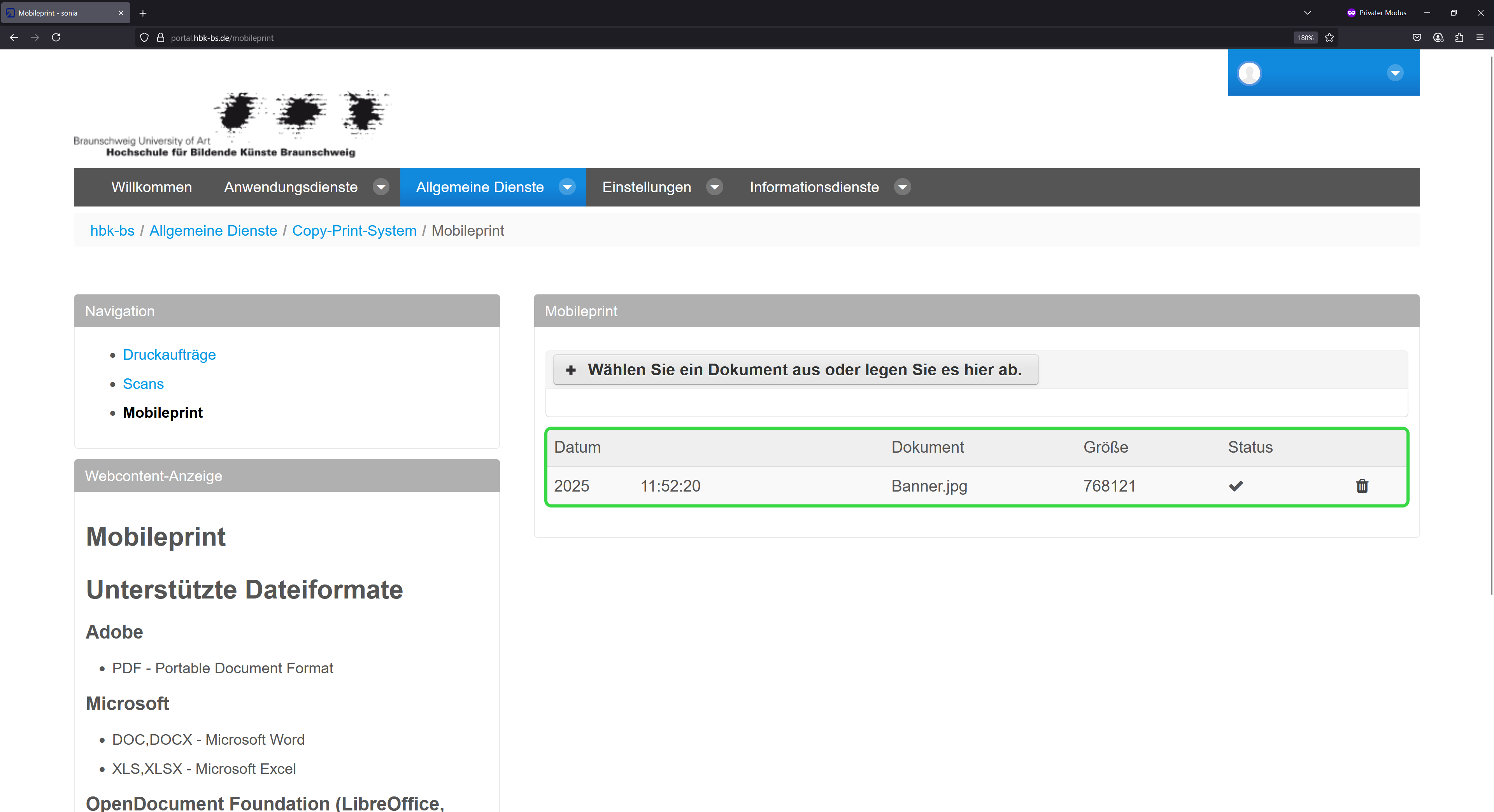Click the user avatar icon
This screenshot has width=1494, height=812.
1249,73
